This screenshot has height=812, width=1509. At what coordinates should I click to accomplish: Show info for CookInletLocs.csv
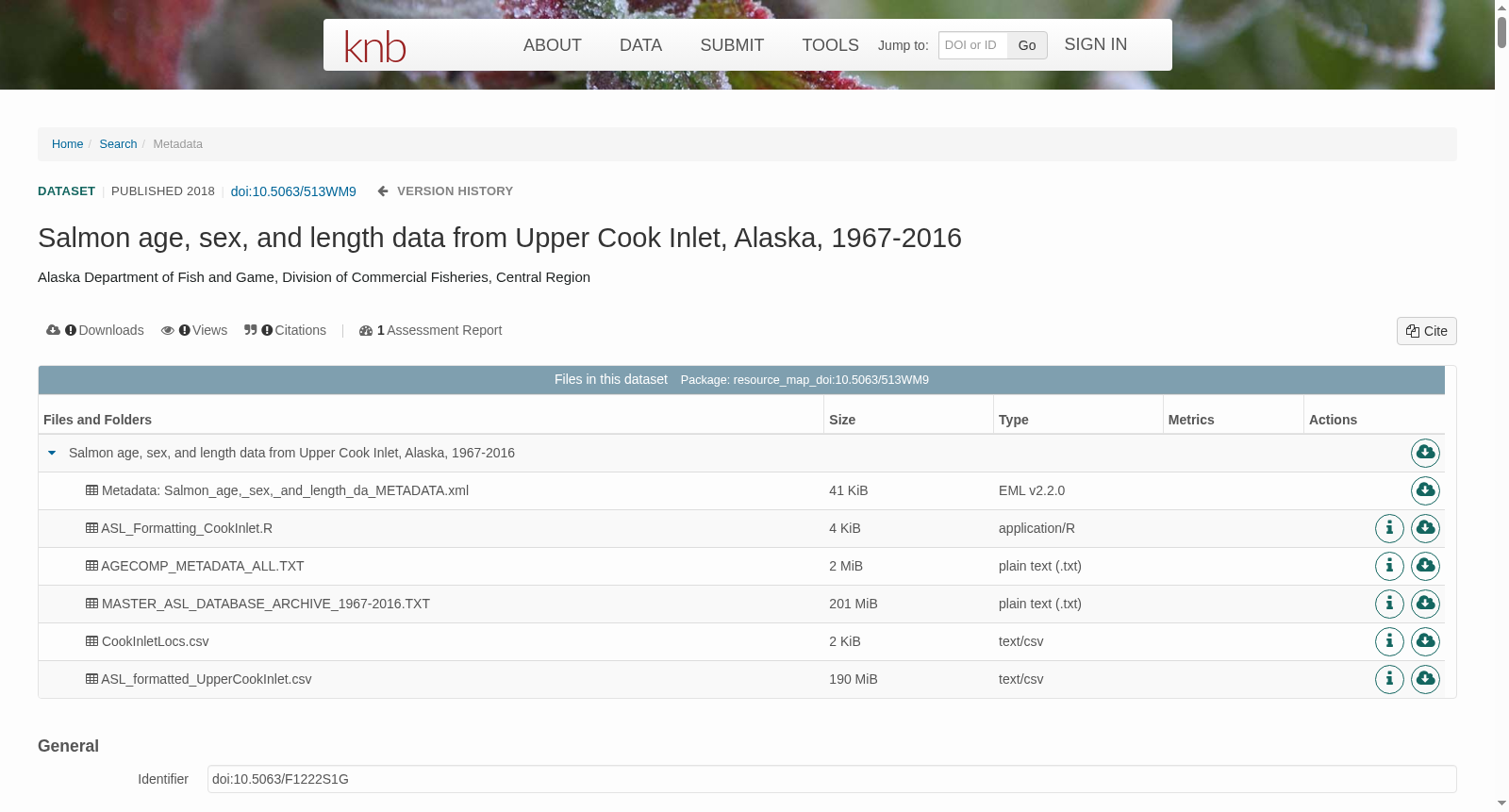tap(1389, 641)
